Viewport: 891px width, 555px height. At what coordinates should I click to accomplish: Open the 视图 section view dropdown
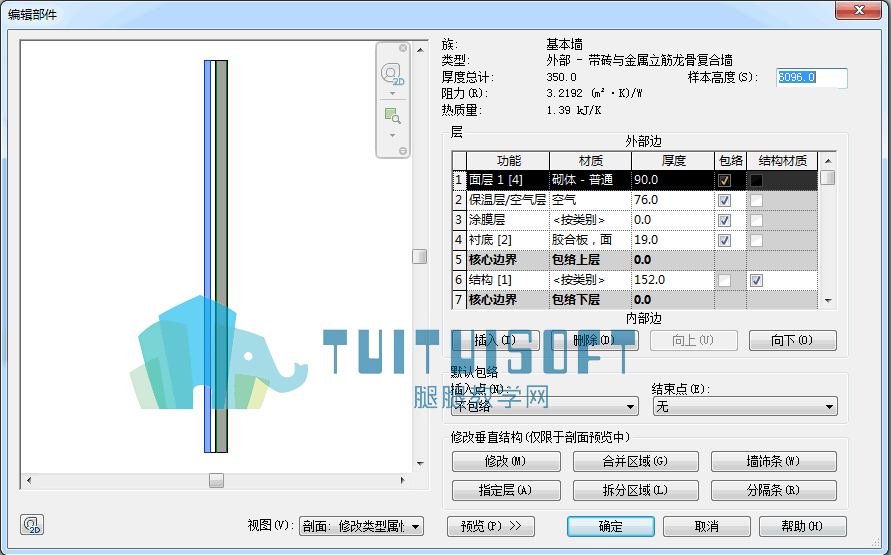pos(361,527)
